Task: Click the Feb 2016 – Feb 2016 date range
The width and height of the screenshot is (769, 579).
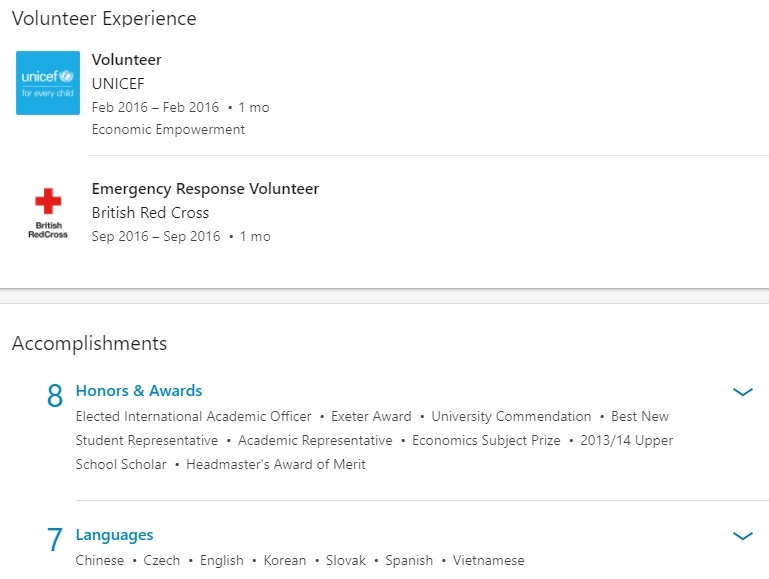Action: (x=155, y=107)
